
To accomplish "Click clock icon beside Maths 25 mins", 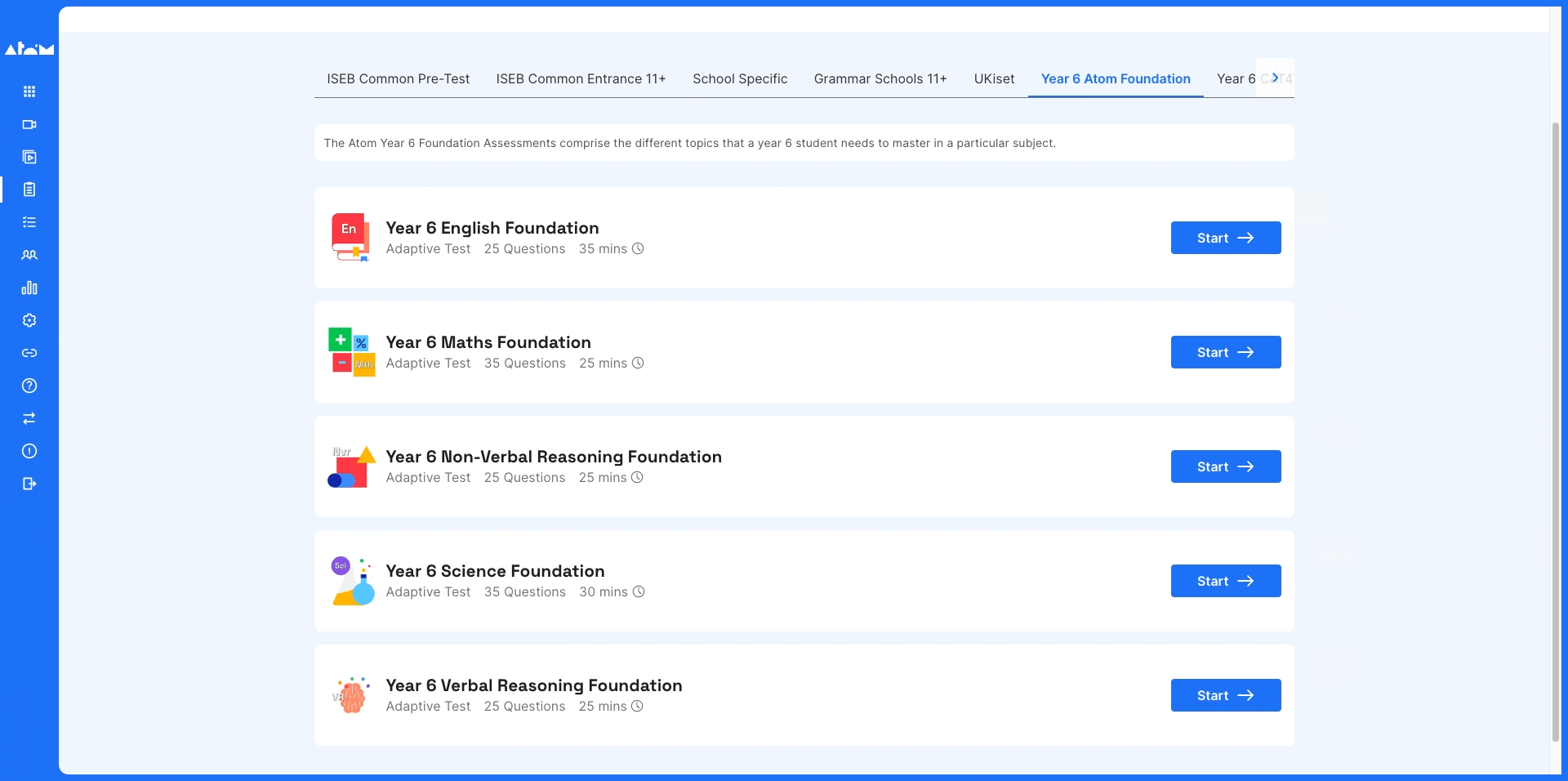I will click(638, 363).
